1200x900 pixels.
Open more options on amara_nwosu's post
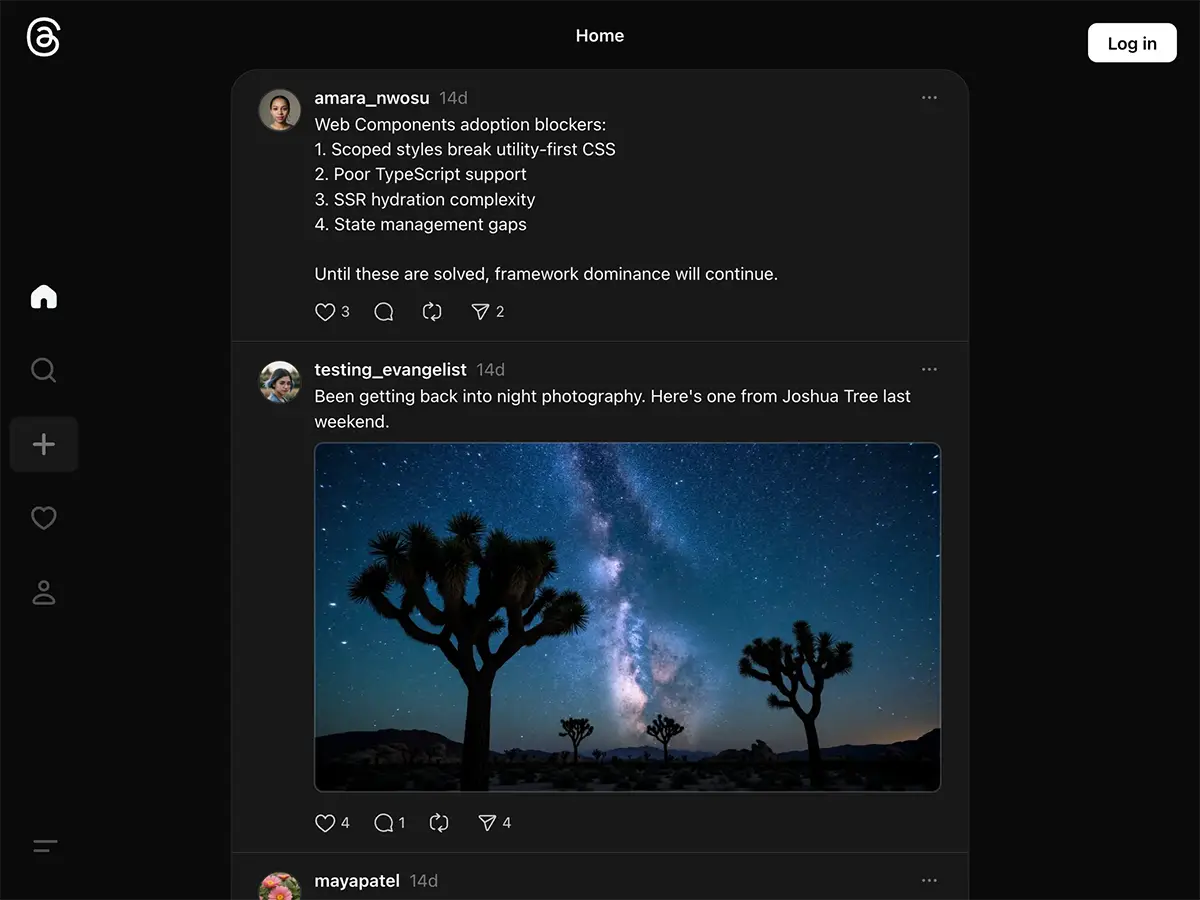tap(929, 97)
